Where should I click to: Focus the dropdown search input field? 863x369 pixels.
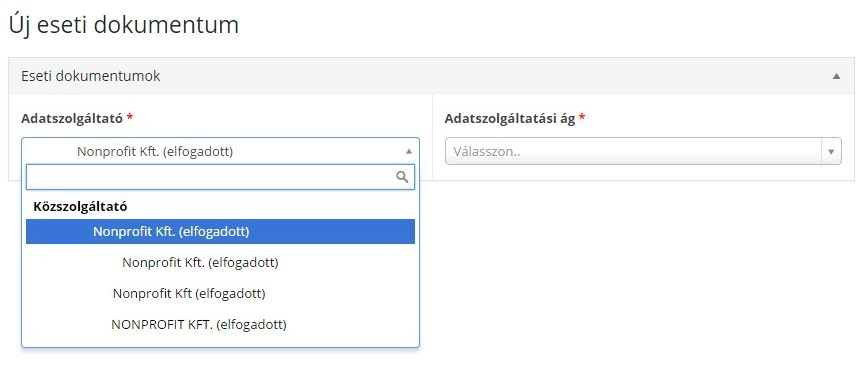pyautogui.click(x=220, y=177)
